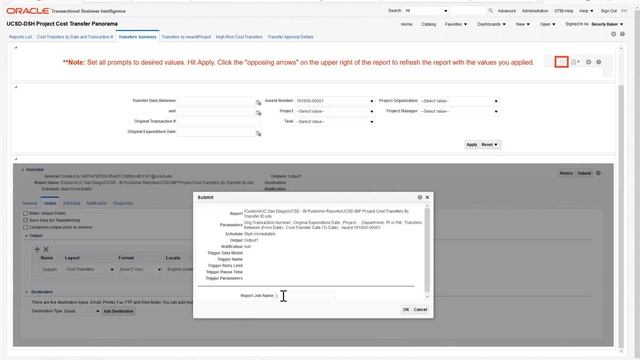Collapse the prompts section with its corner triangle
This screenshot has height=360, width=640.
(16, 87)
